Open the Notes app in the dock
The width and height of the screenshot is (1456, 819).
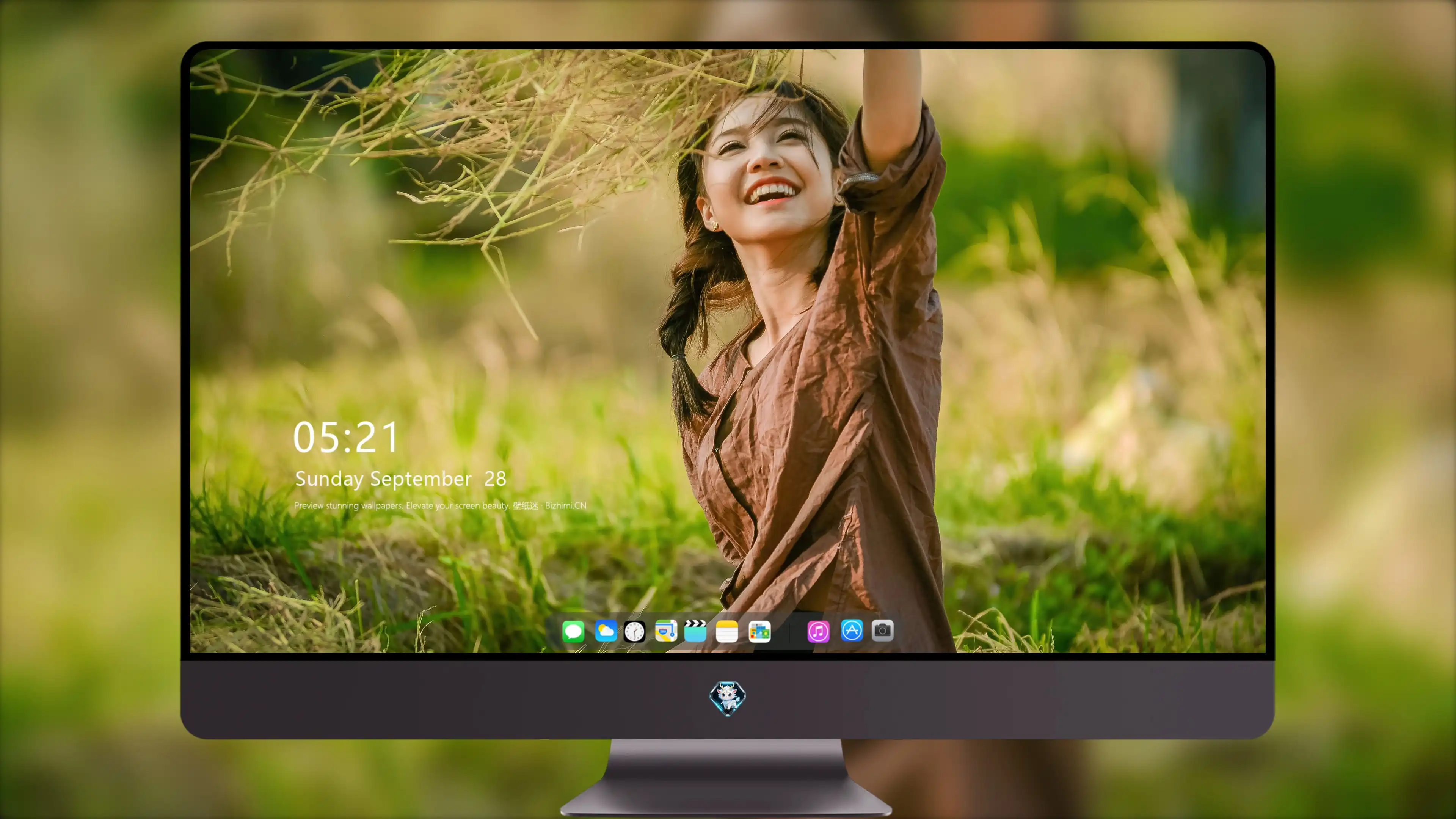(727, 631)
